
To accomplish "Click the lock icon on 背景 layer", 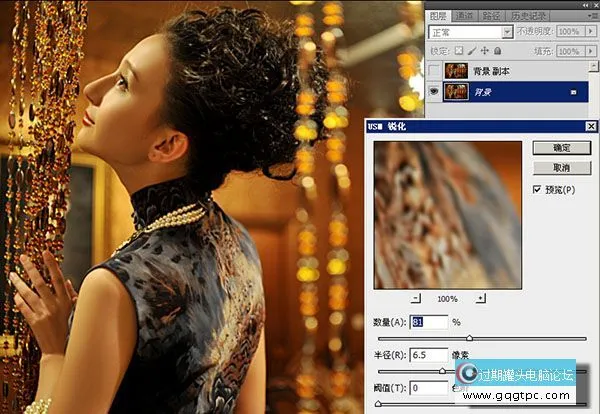I will [574, 91].
